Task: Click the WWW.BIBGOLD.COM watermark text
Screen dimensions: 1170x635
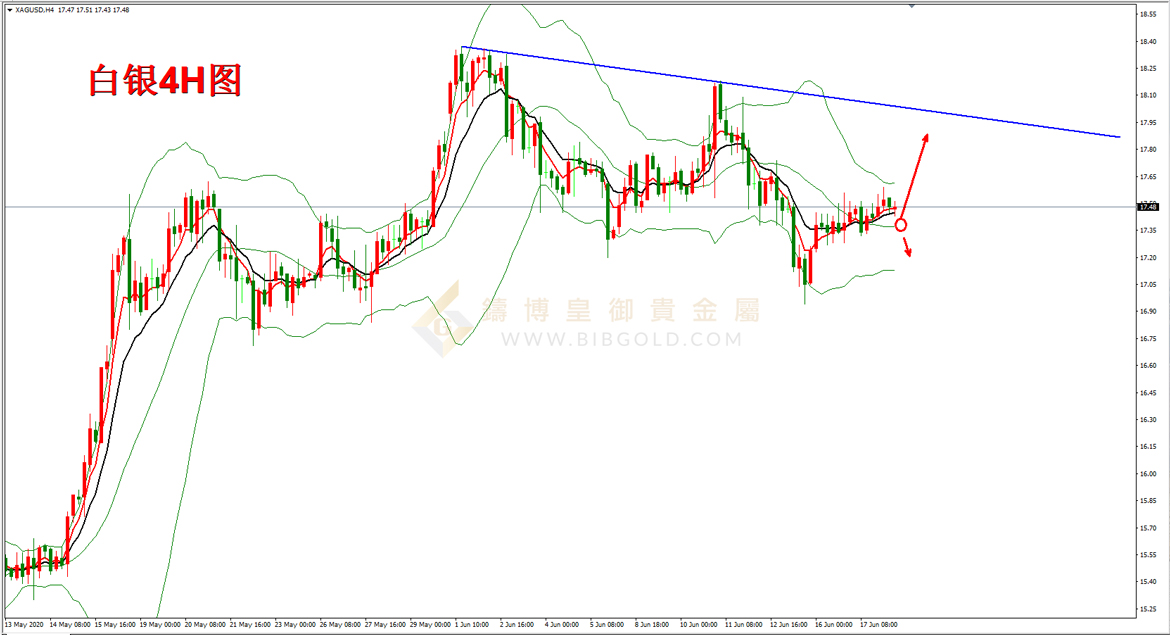Action: pyautogui.click(x=621, y=340)
